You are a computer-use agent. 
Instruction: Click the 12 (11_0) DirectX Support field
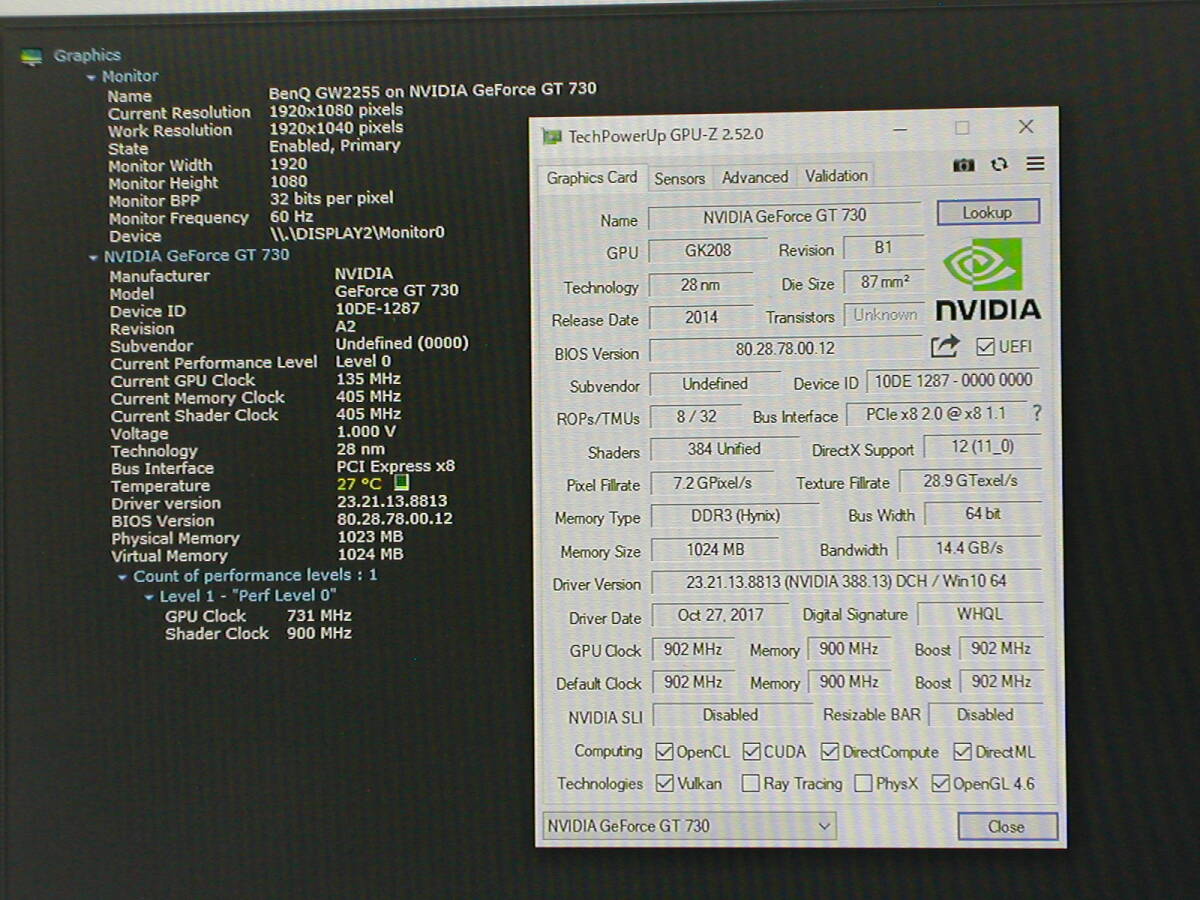pyautogui.click(x=982, y=448)
